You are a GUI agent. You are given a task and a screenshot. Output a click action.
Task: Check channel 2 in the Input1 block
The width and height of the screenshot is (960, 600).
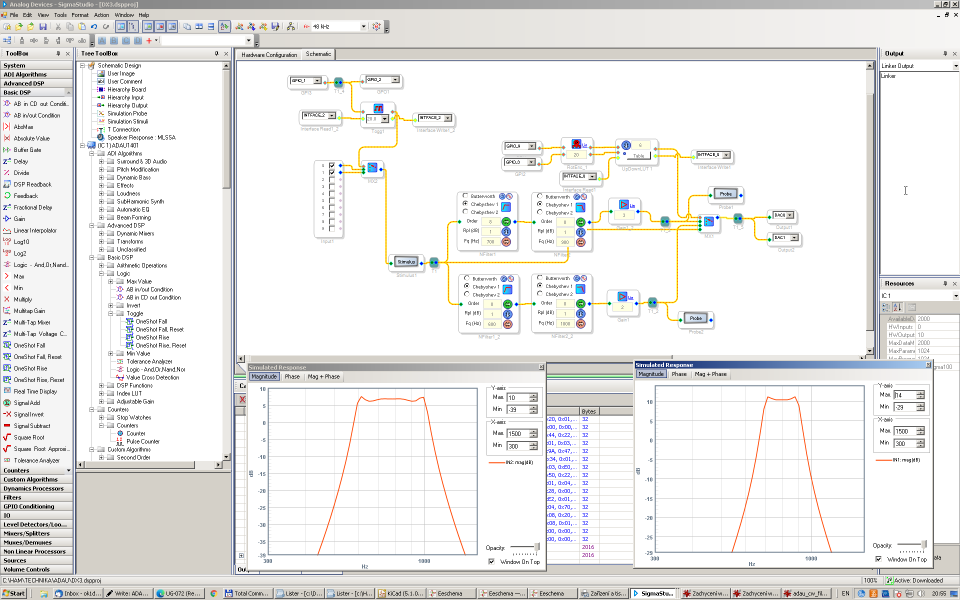pos(332,179)
